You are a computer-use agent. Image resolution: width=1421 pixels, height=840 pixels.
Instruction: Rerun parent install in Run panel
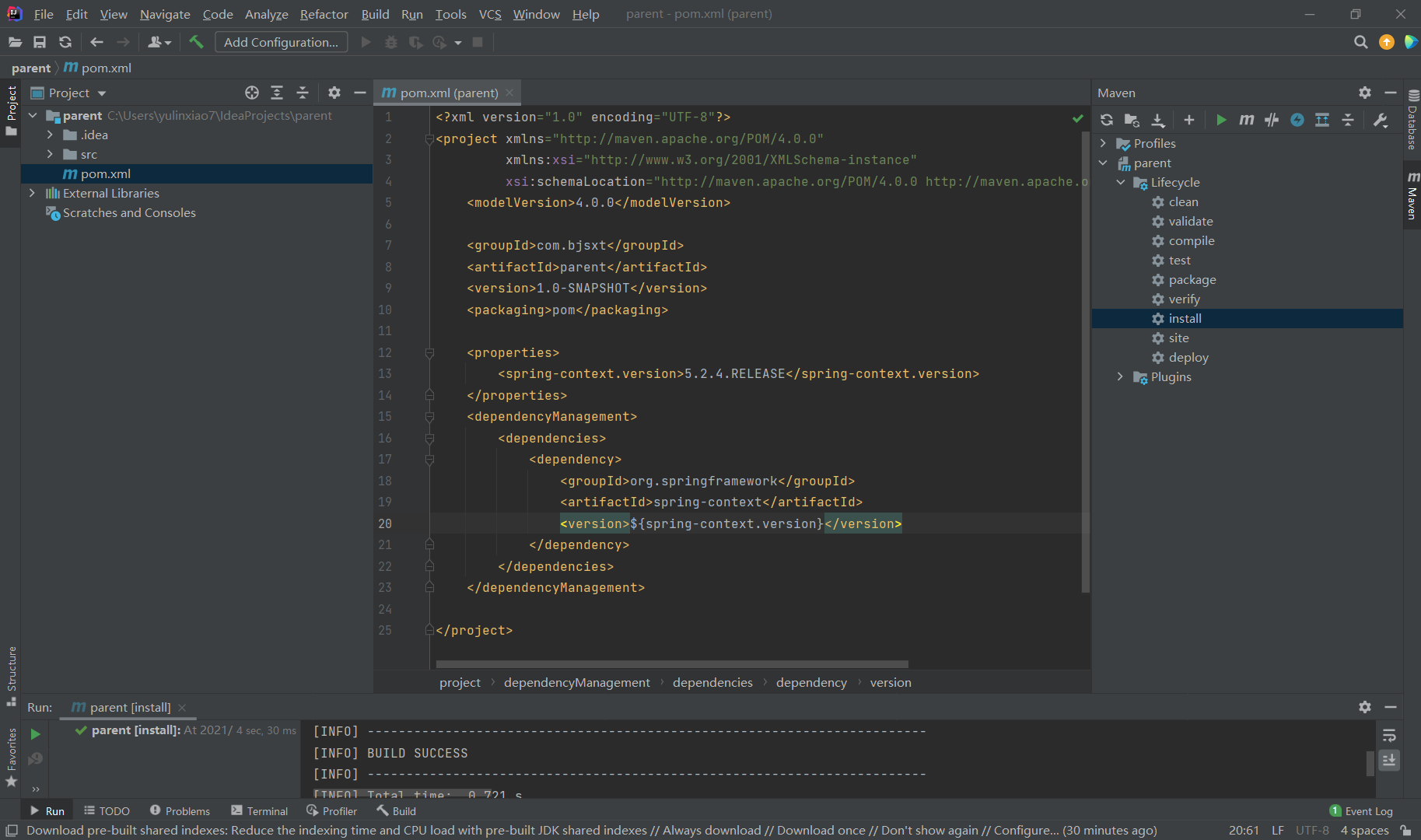pyautogui.click(x=35, y=734)
